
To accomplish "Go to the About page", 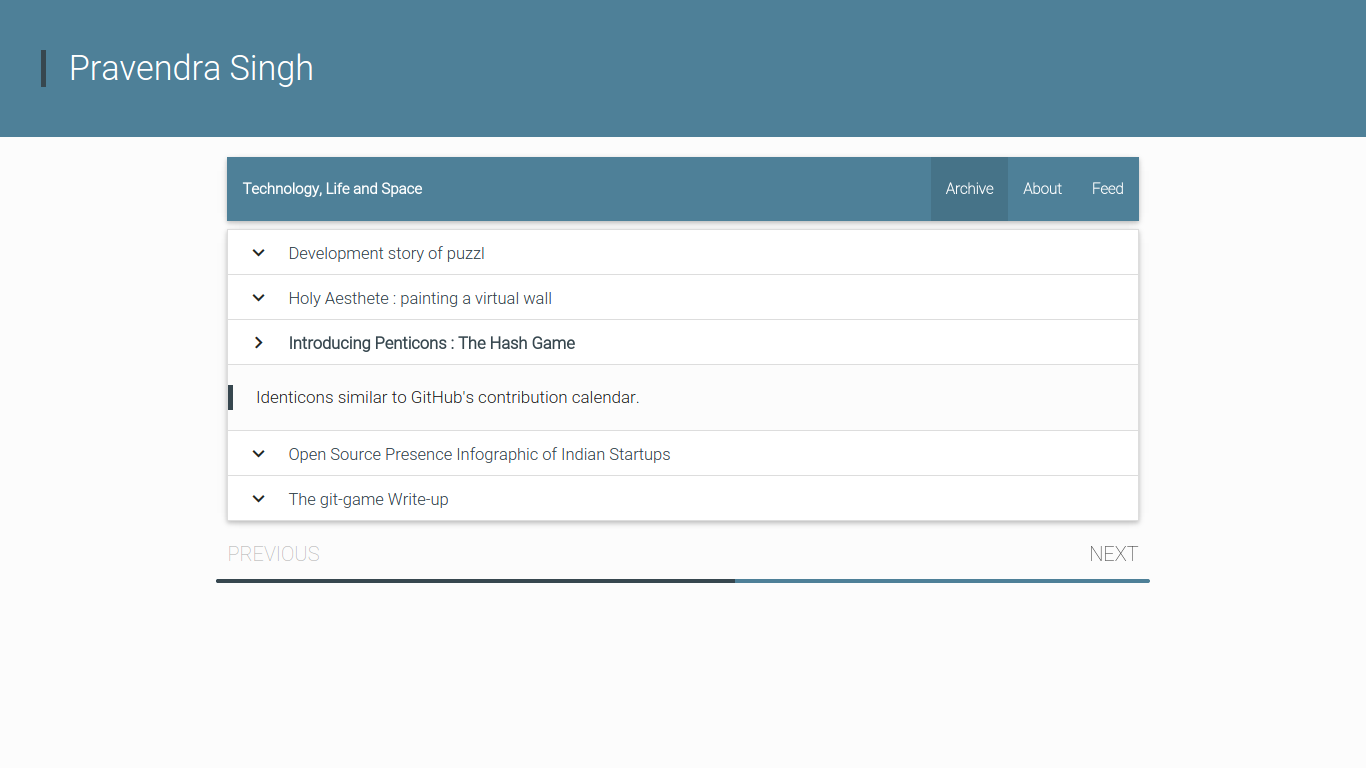I will click(x=1042, y=189).
